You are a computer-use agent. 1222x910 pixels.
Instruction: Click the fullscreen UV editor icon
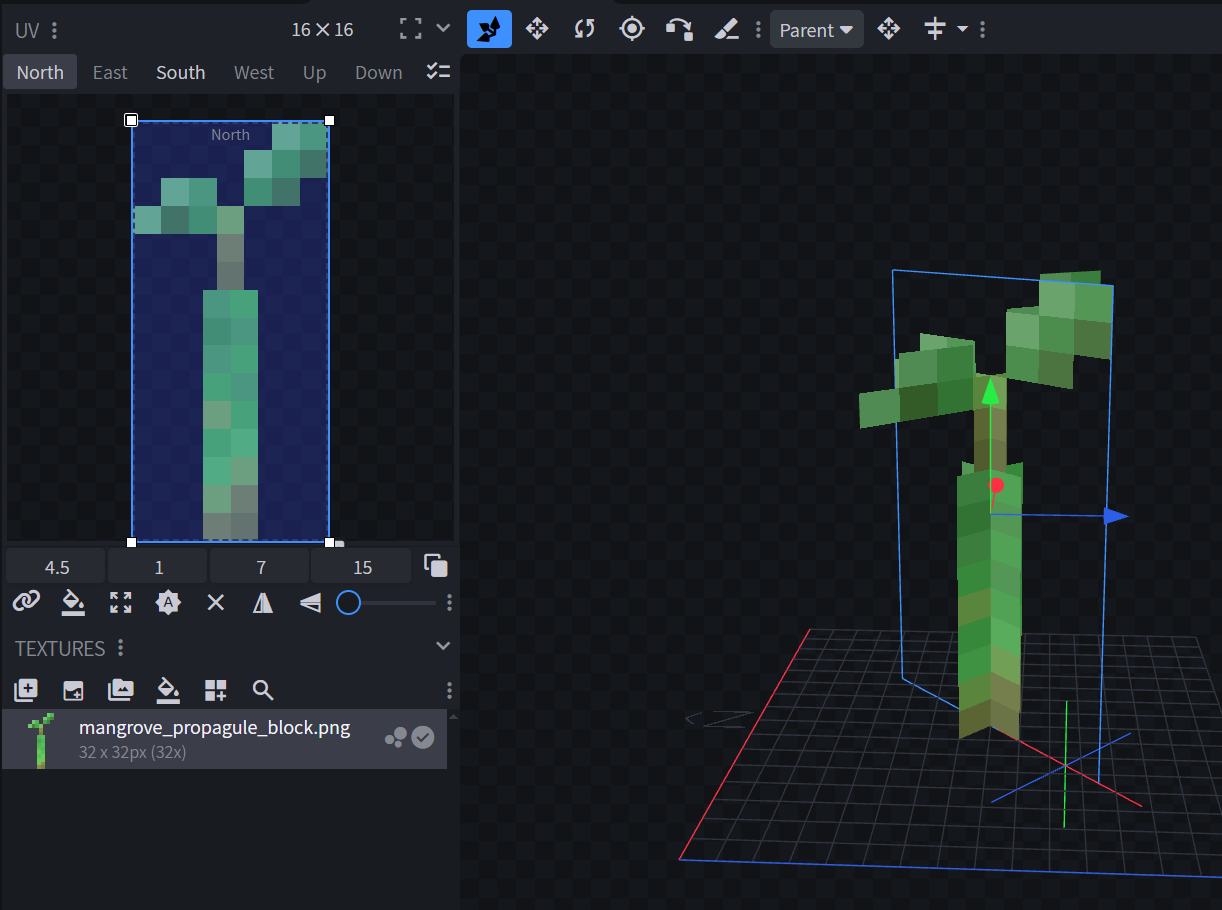pyautogui.click(x=410, y=28)
